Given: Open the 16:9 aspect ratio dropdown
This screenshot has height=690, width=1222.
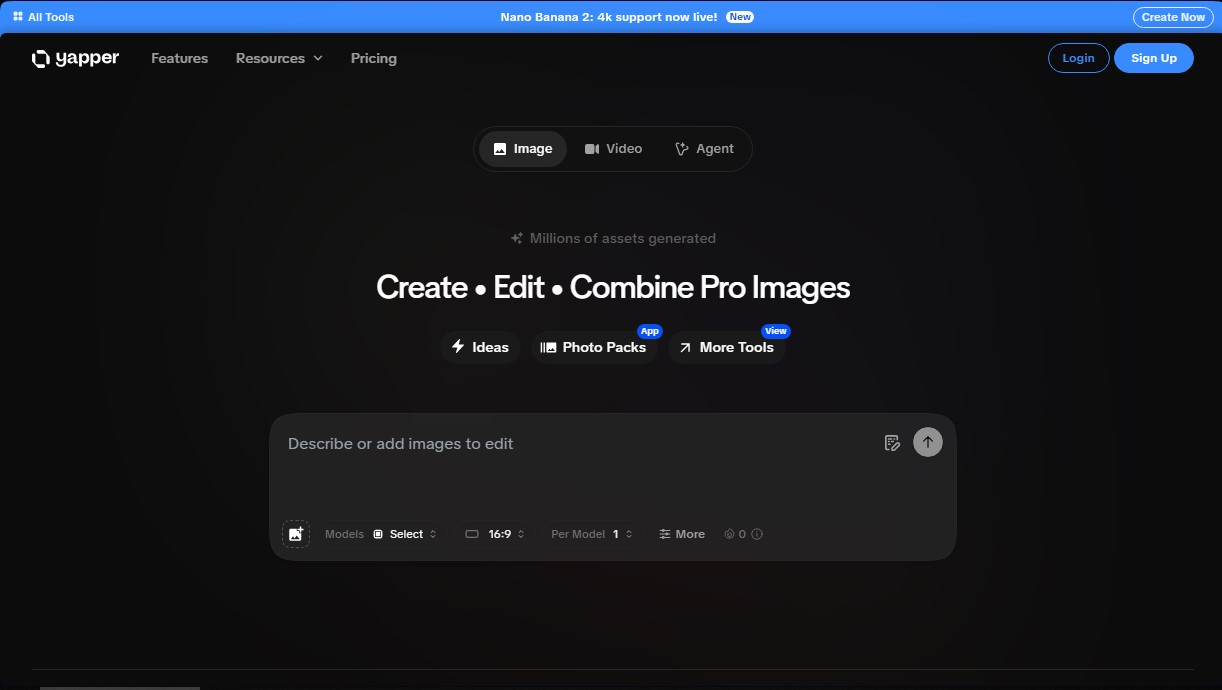Looking at the screenshot, I should [495, 534].
